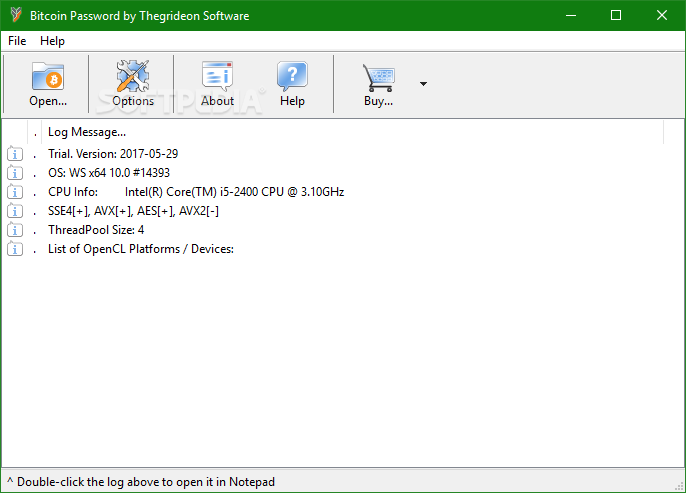Click info icon beside ThreadPool Size row

[x=15, y=230]
